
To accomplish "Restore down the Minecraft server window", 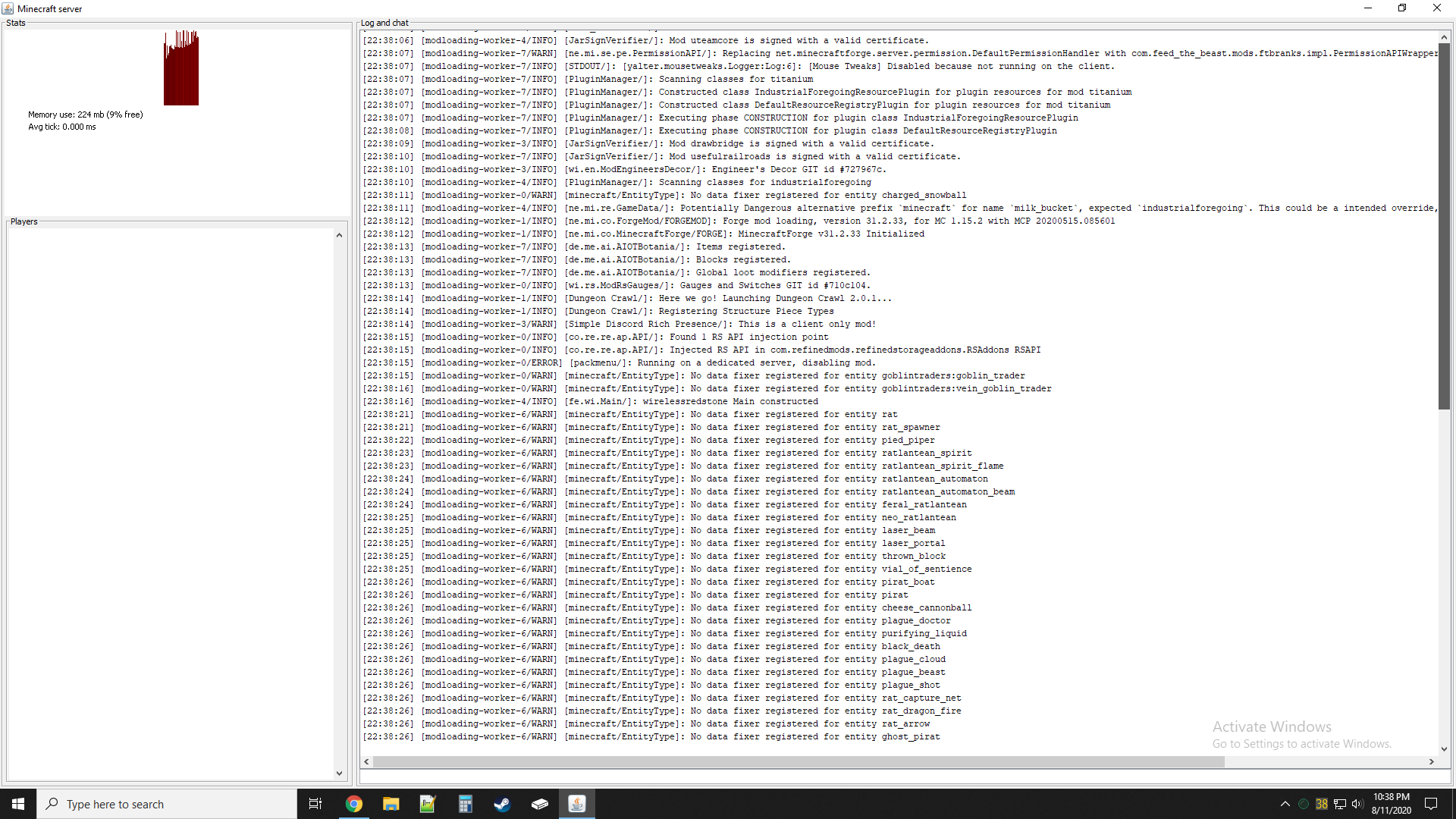I will pyautogui.click(x=1402, y=8).
